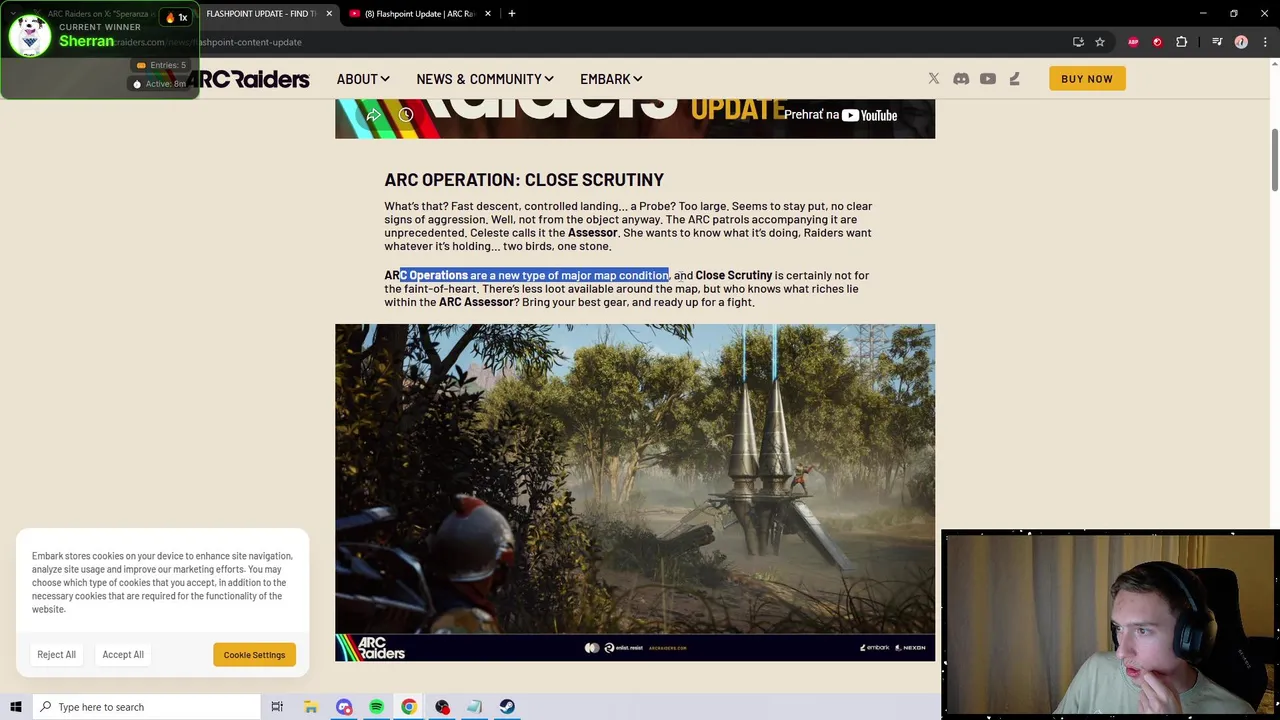Click the bold word Assessor in first paragraph
Image resolution: width=1280 pixels, height=720 pixels.
[x=593, y=233]
